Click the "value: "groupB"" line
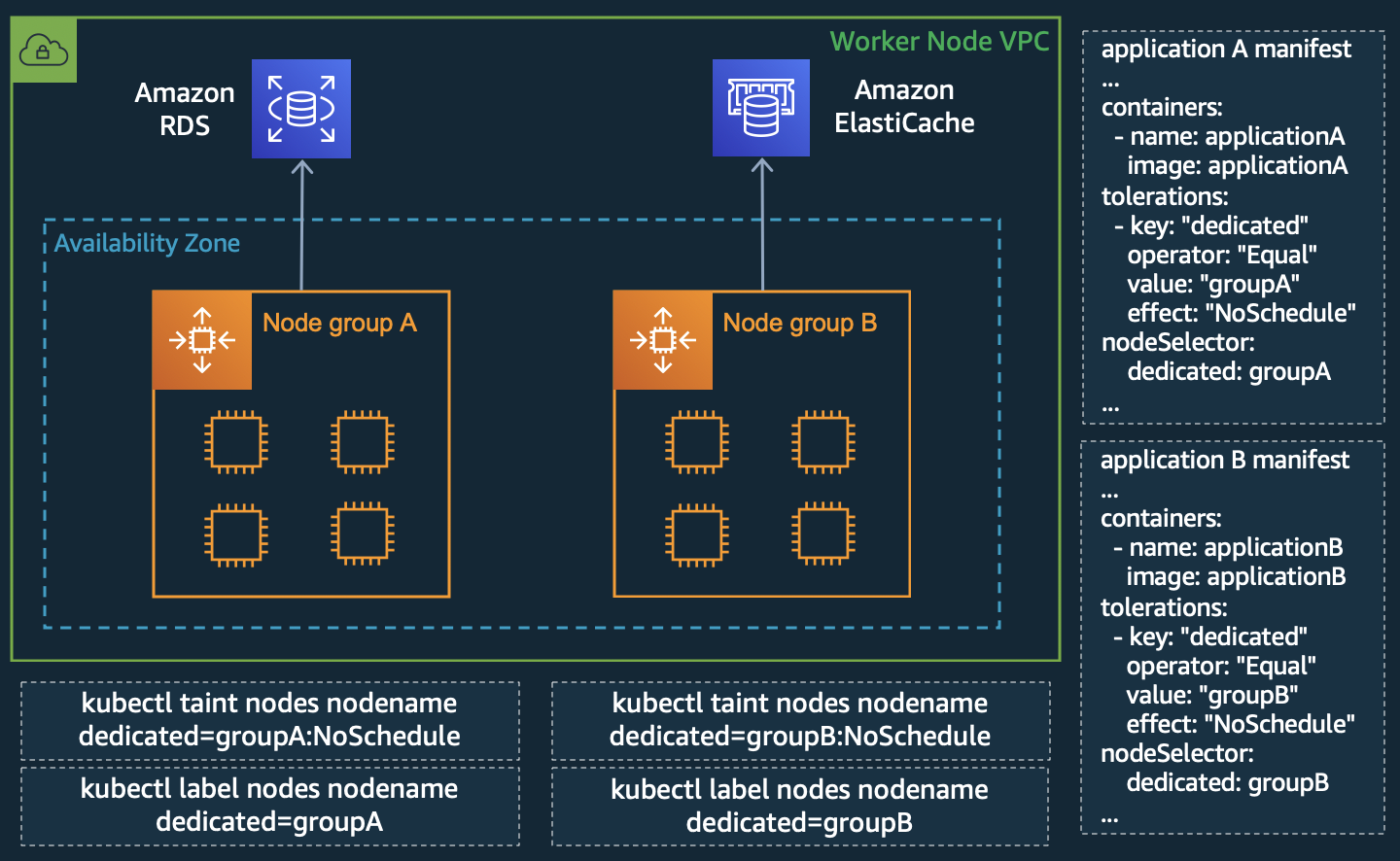This screenshot has width=1400, height=861. pyautogui.click(x=1212, y=695)
